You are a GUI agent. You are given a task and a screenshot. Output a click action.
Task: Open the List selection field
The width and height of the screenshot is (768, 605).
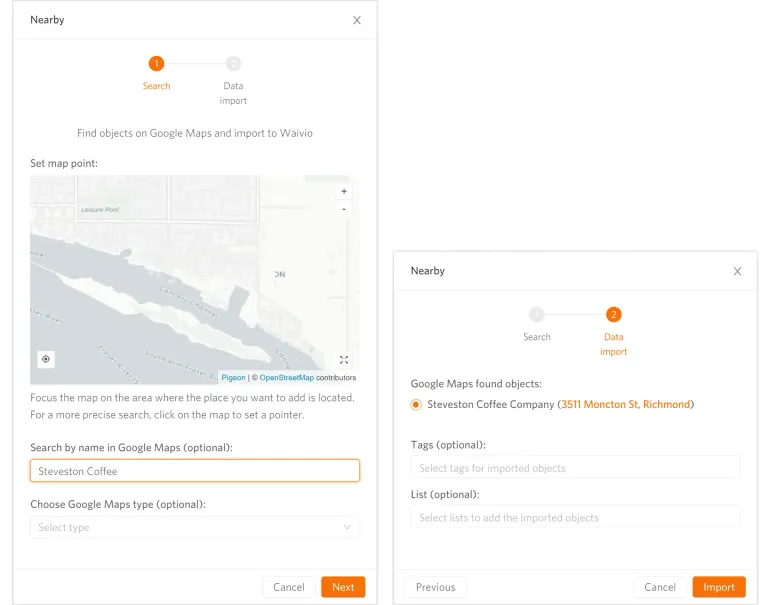click(x=575, y=518)
